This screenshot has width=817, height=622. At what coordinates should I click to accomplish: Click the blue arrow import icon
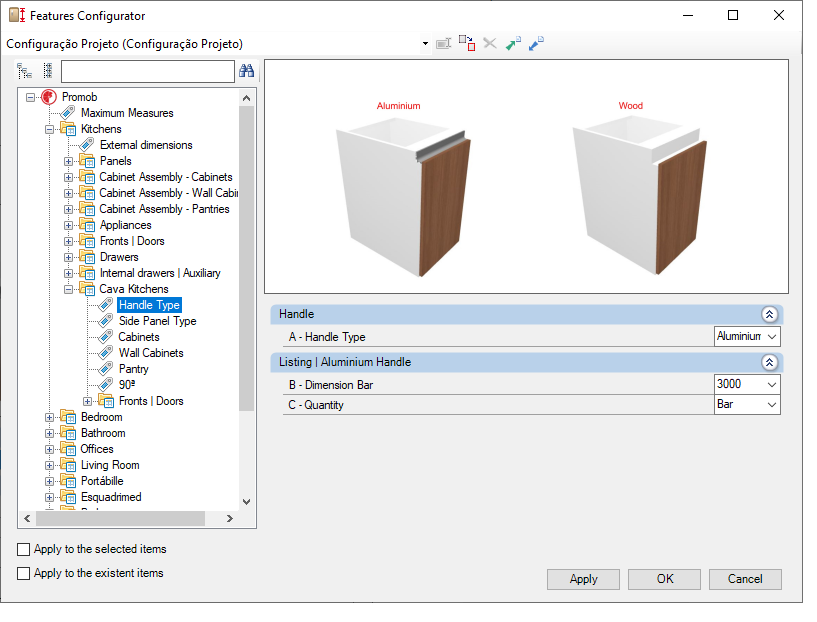(536, 43)
